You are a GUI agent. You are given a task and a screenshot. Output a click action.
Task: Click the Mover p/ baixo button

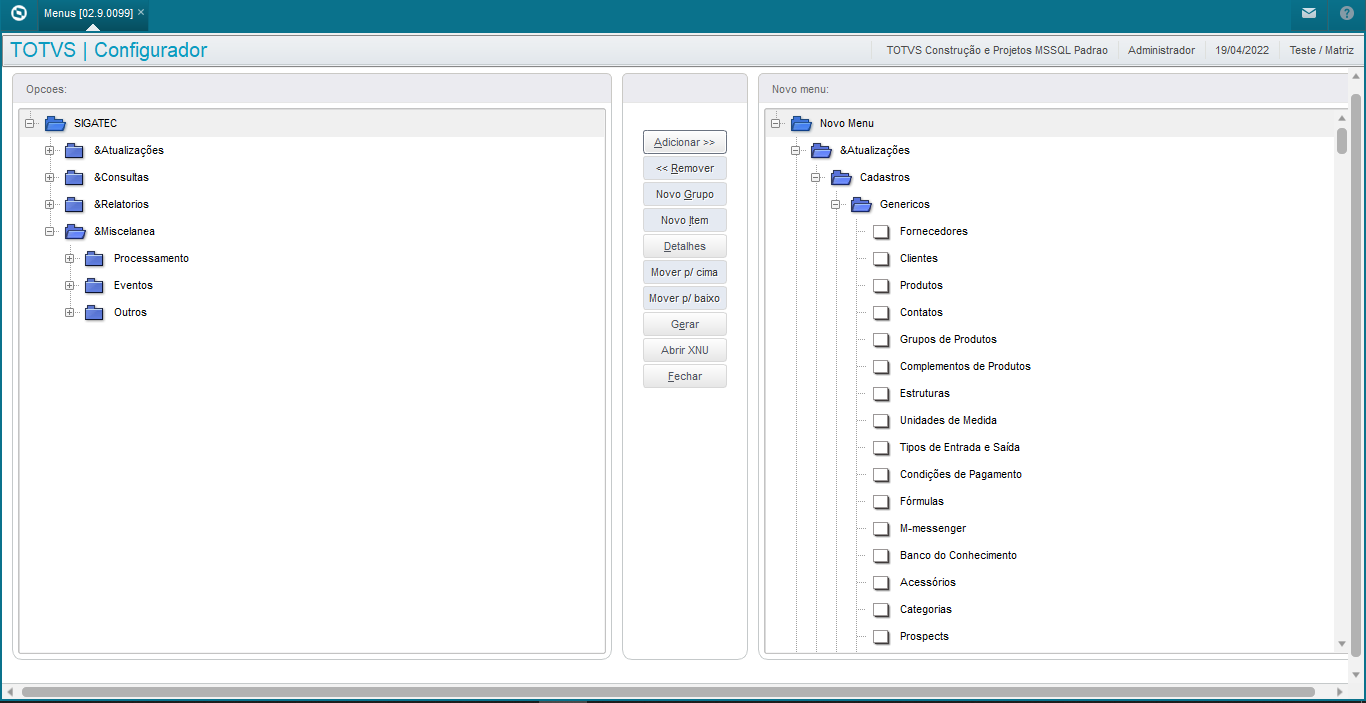[685, 298]
